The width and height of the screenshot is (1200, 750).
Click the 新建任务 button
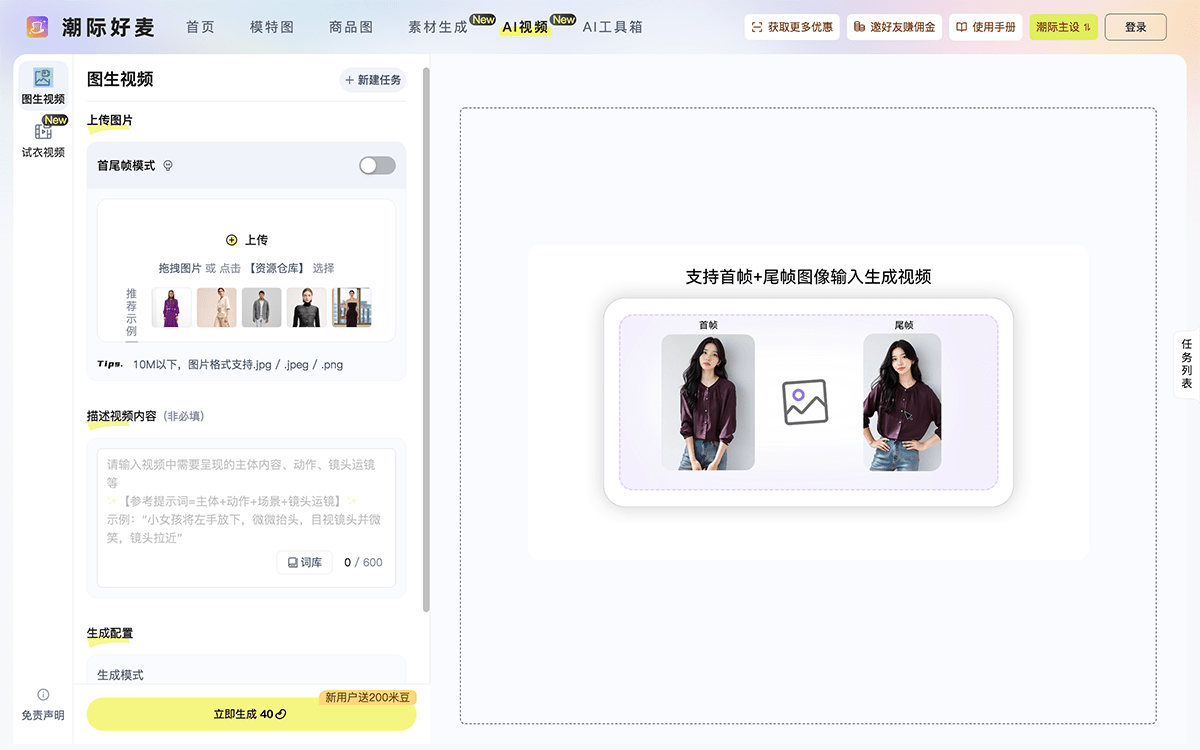click(373, 80)
